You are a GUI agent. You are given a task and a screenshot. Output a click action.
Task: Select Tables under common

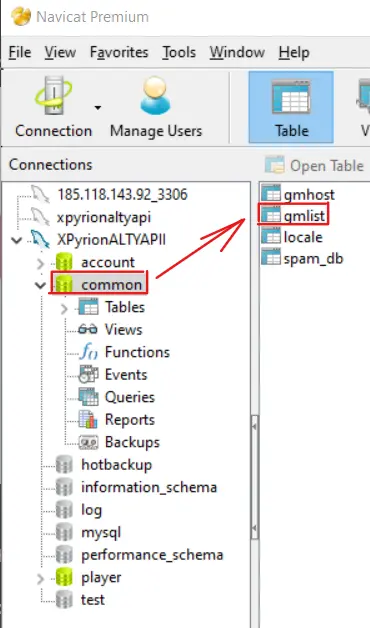pos(125,307)
